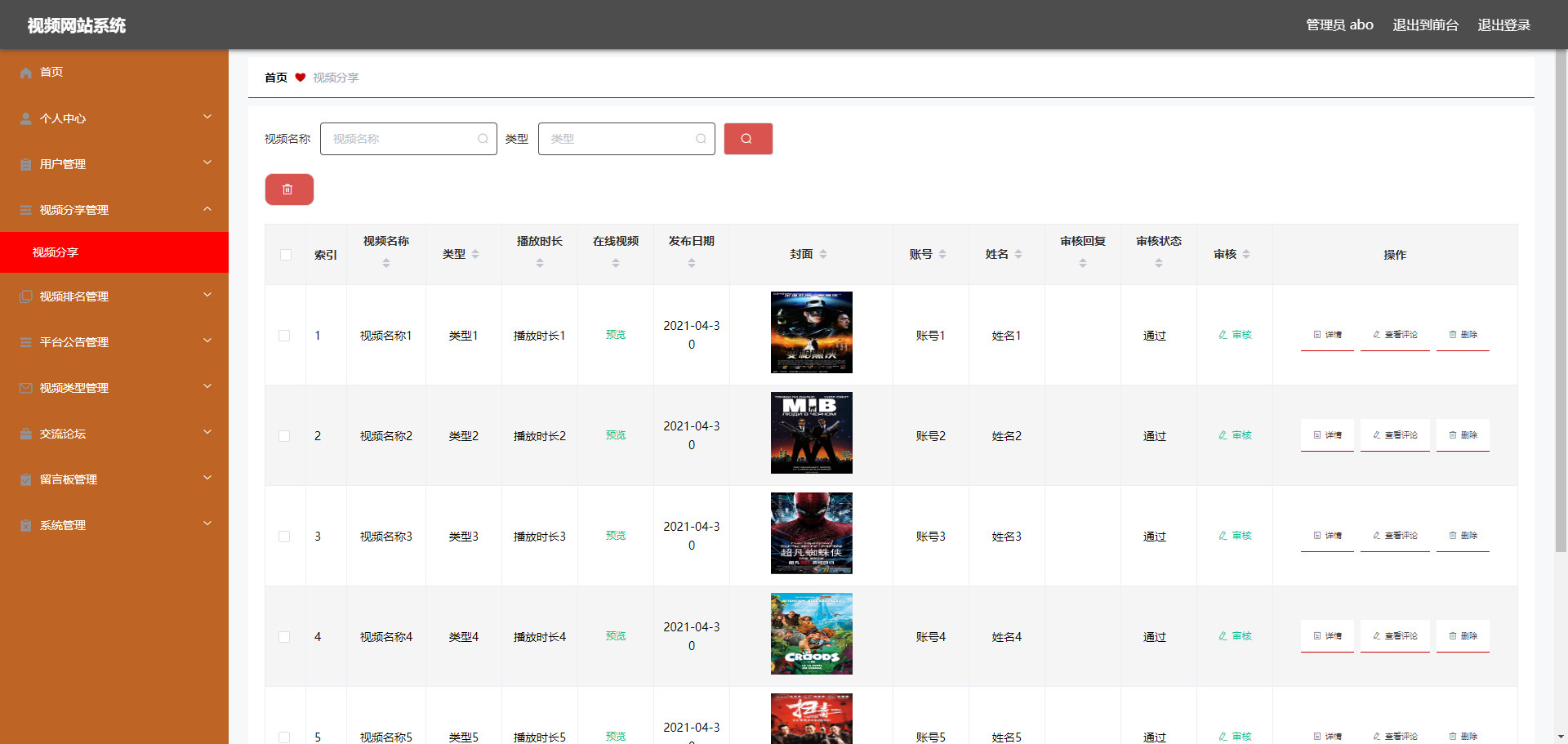Click the 视频类型管理 envelope icon
The image size is (1568, 744).
click(x=26, y=388)
